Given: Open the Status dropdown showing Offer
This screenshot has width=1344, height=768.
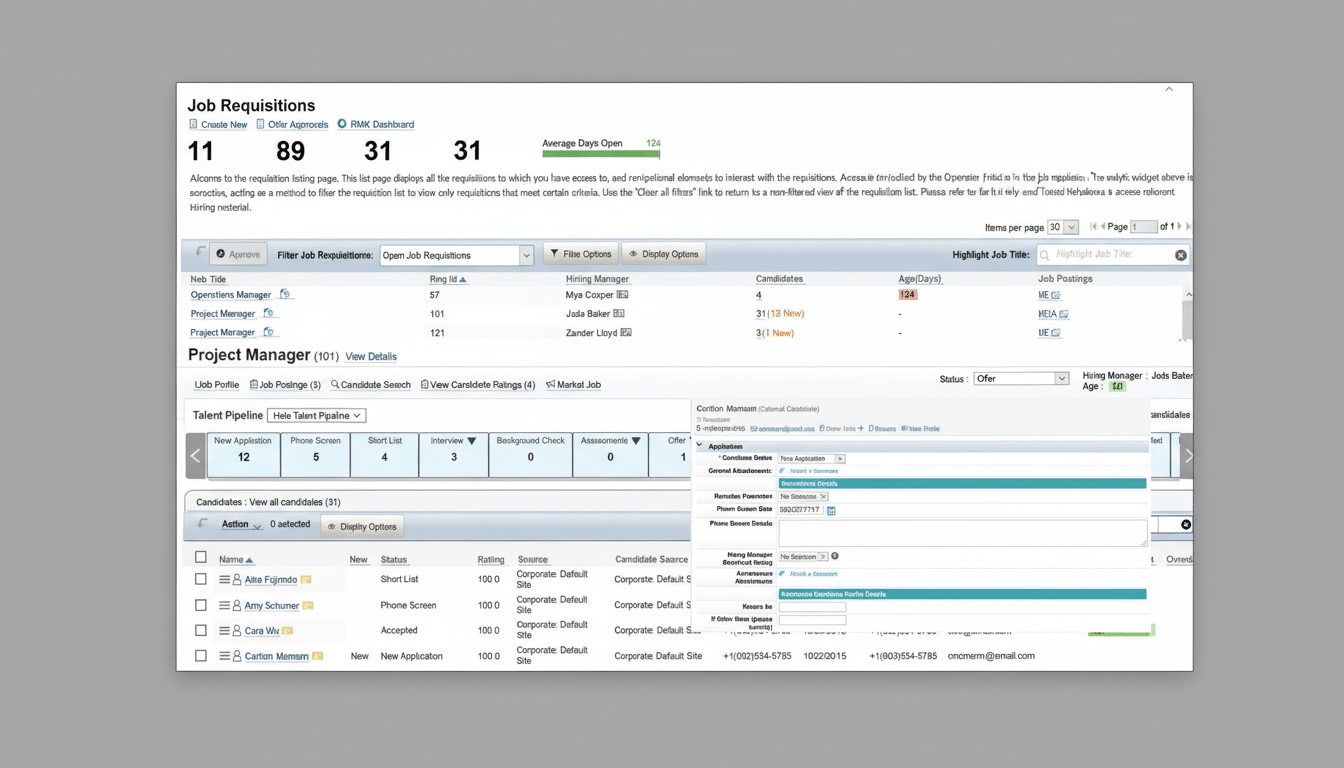Looking at the screenshot, I should pyautogui.click(x=1020, y=377).
